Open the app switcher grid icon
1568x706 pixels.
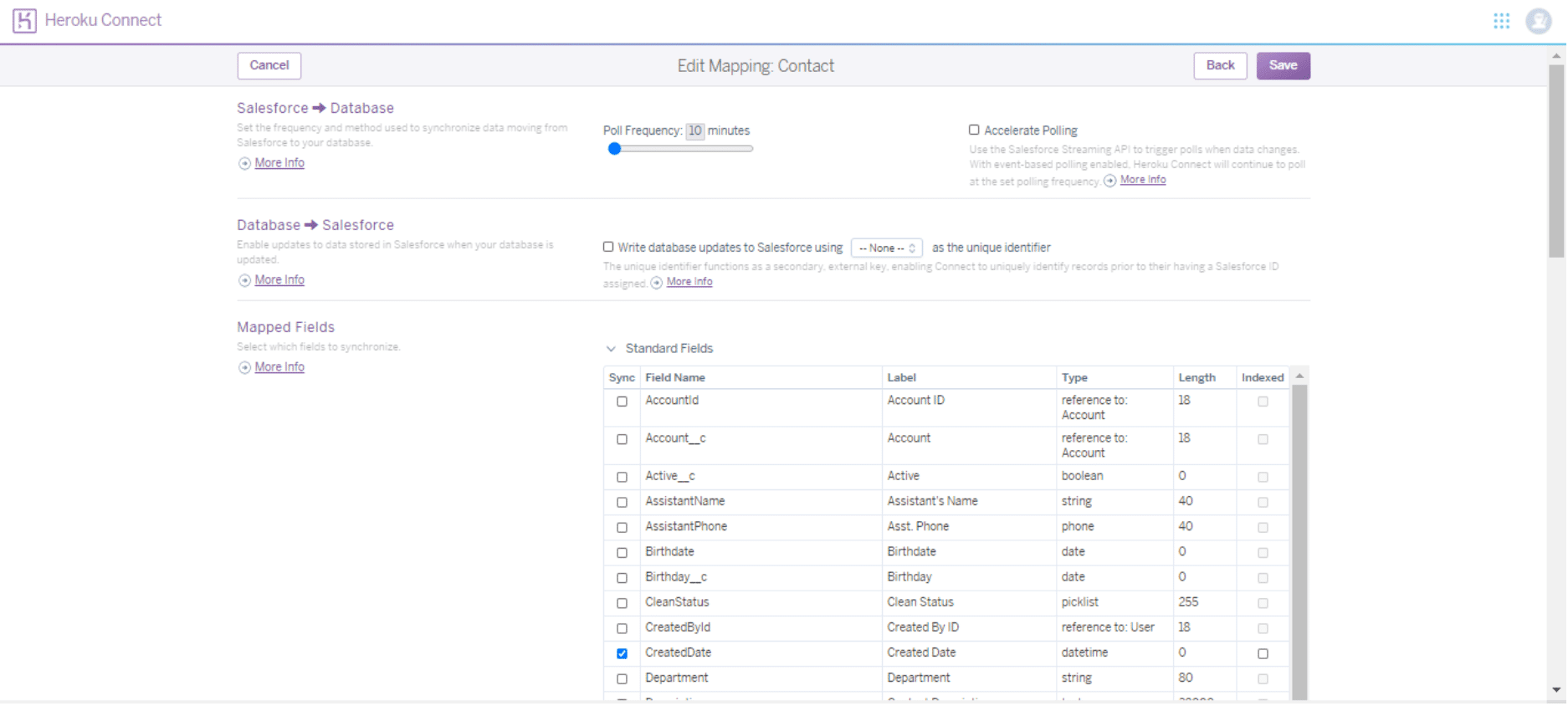tap(1503, 21)
